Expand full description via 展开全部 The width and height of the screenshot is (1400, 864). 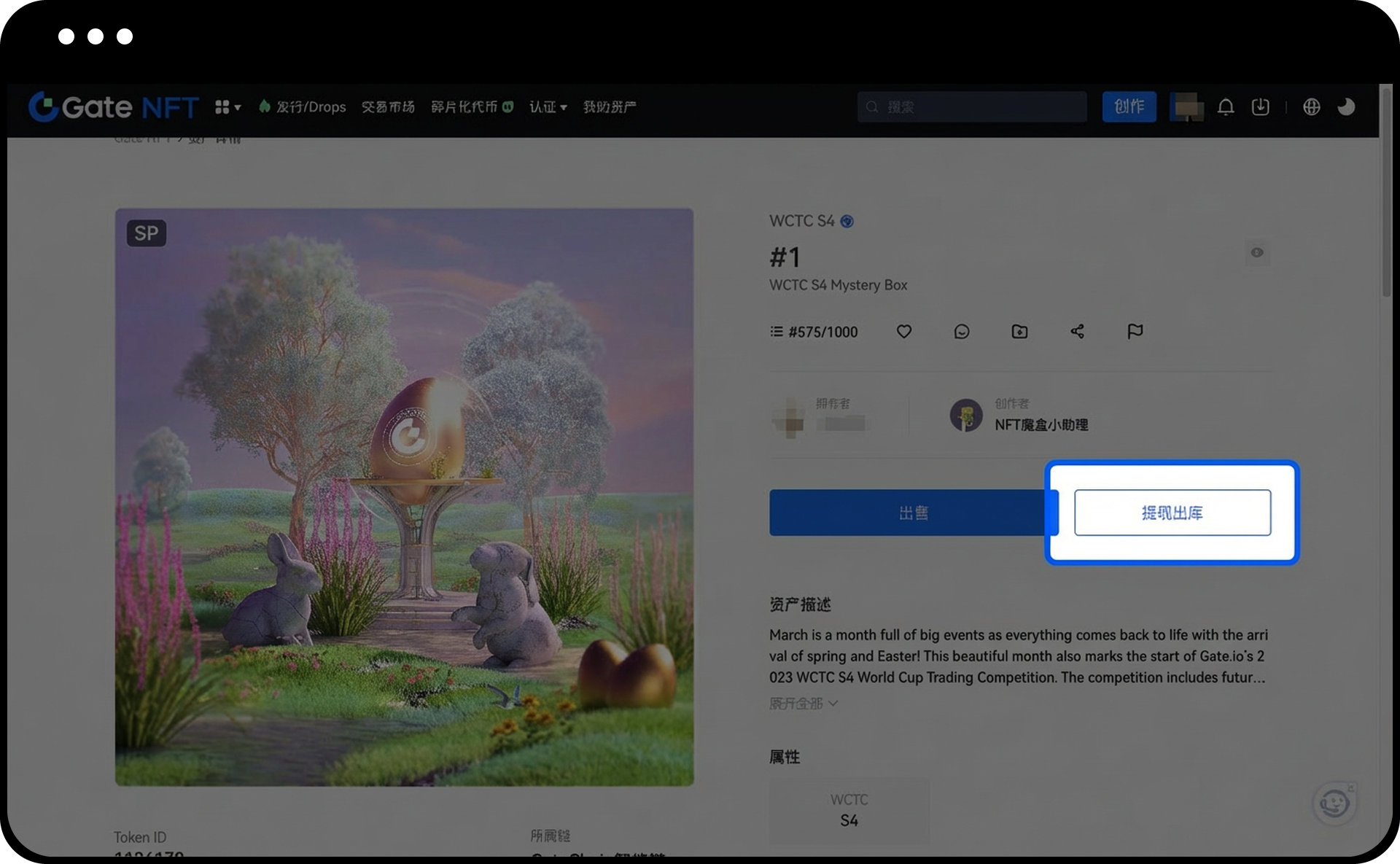pyautogui.click(x=803, y=704)
